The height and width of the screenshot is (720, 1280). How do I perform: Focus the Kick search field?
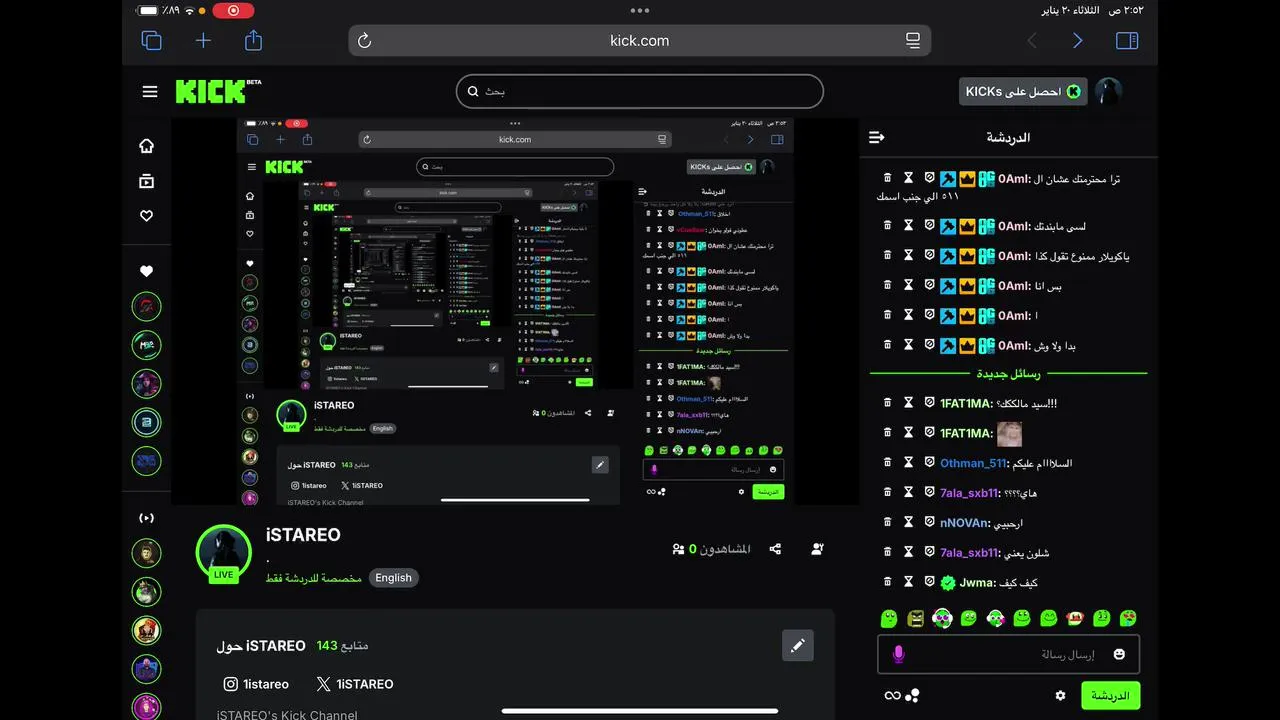click(x=640, y=91)
